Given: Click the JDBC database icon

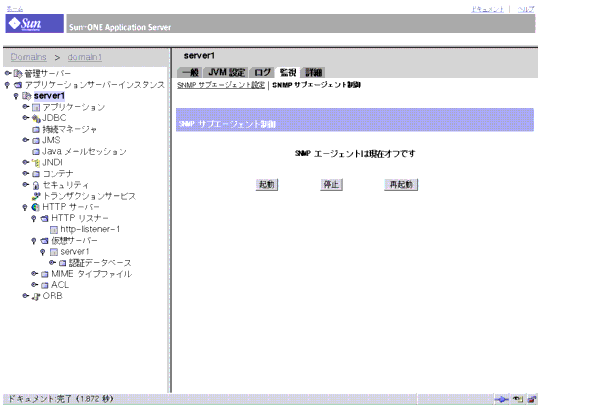Looking at the screenshot, I should (x=36, y=118).
